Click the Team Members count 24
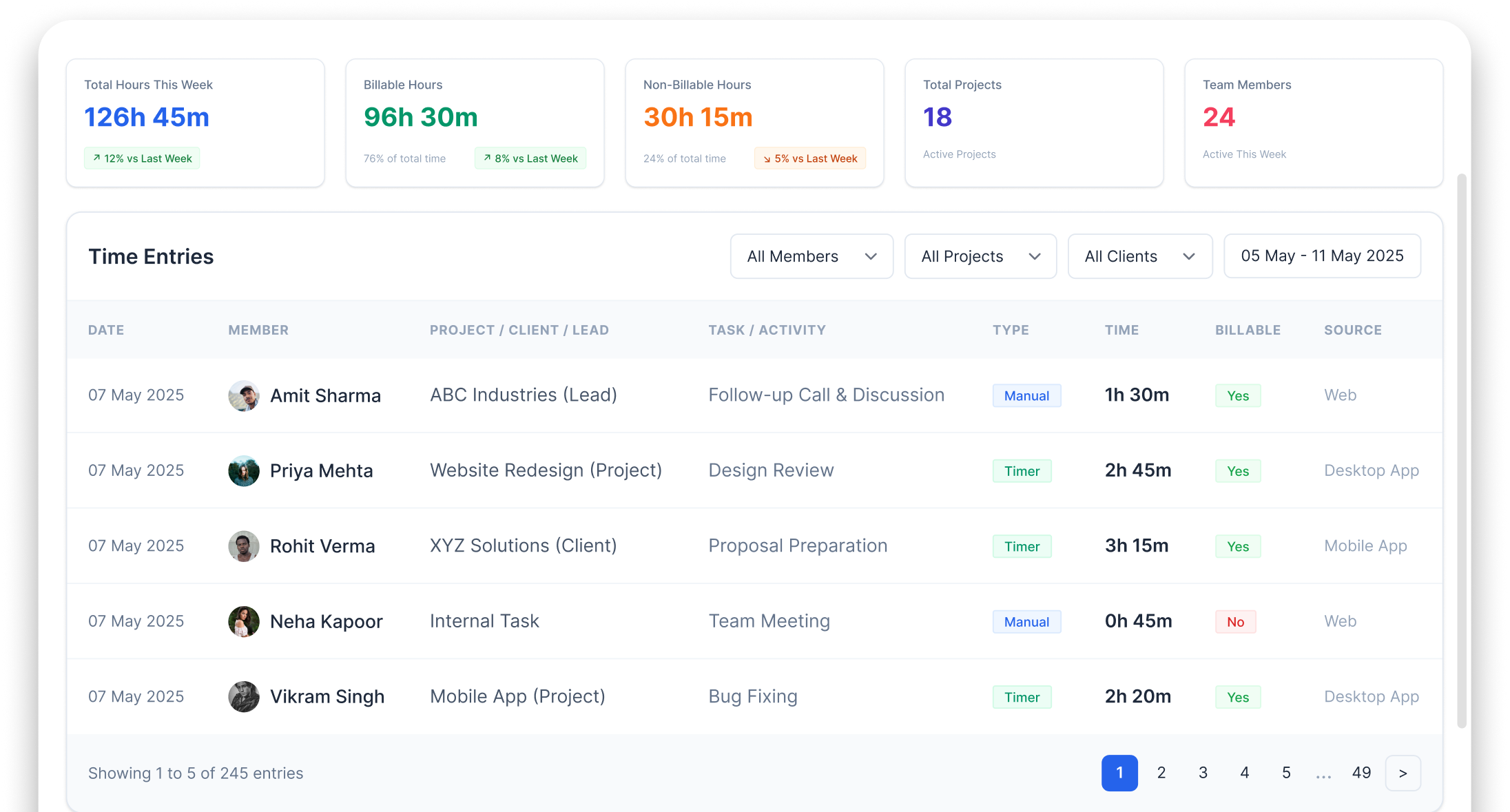1510x812 pixels. (x=1219, y=117)
